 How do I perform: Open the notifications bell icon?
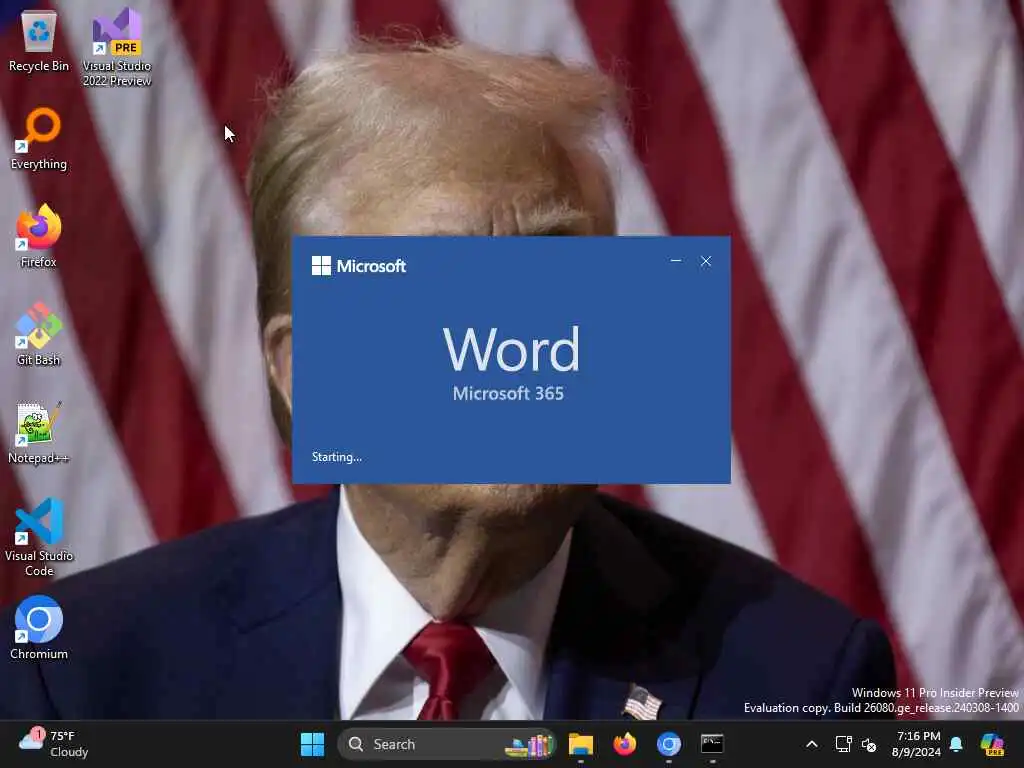pyautogui.click(x=956, y=744)
